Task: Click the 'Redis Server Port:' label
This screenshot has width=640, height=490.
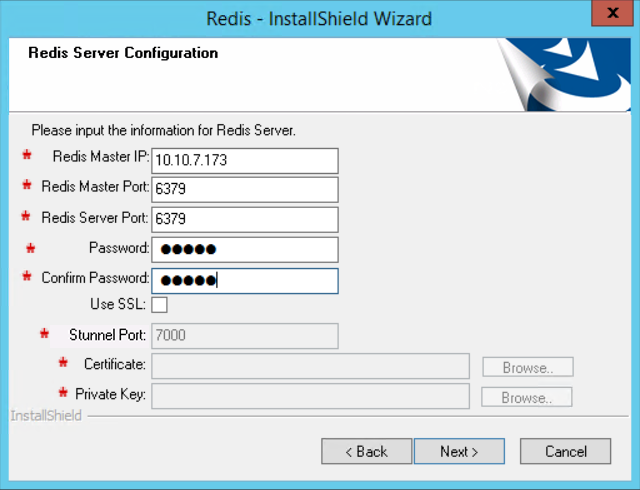Action: coord(95,218)
